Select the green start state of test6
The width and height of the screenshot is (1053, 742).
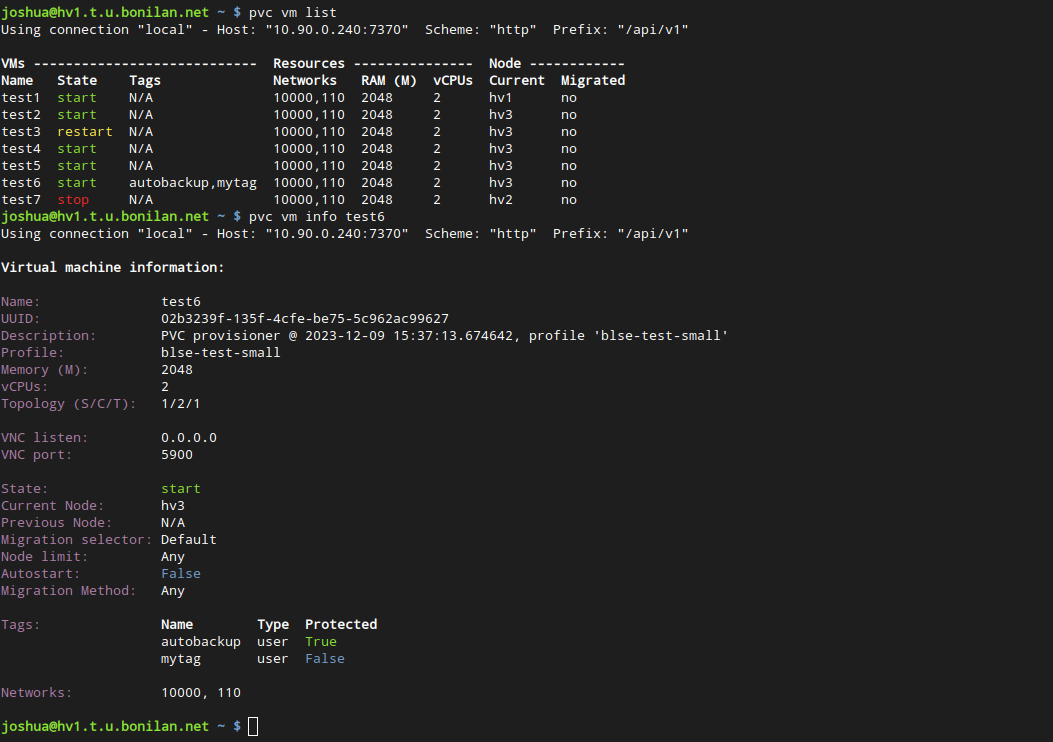tap(77, 182)
